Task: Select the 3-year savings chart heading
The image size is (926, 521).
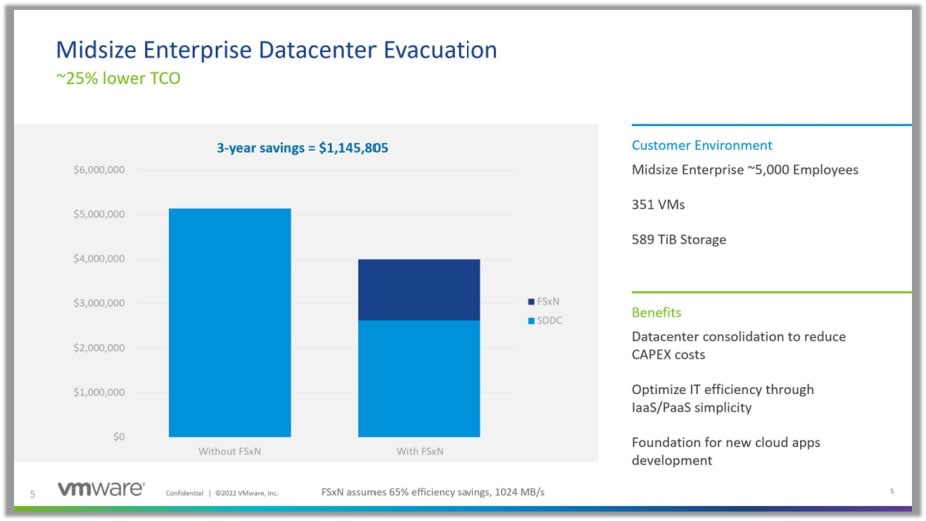Action: pyautogui.click(x=302, y=148)
